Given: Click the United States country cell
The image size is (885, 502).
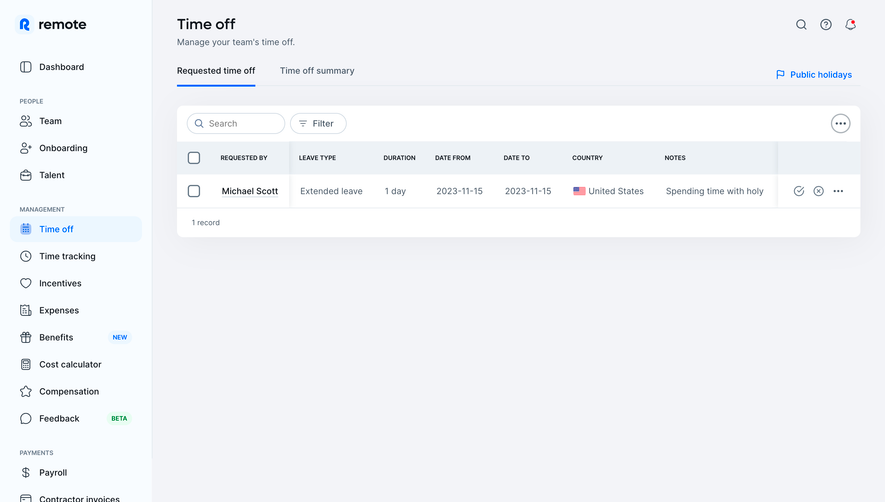Looking at the screenshot, I should [608, 191].
